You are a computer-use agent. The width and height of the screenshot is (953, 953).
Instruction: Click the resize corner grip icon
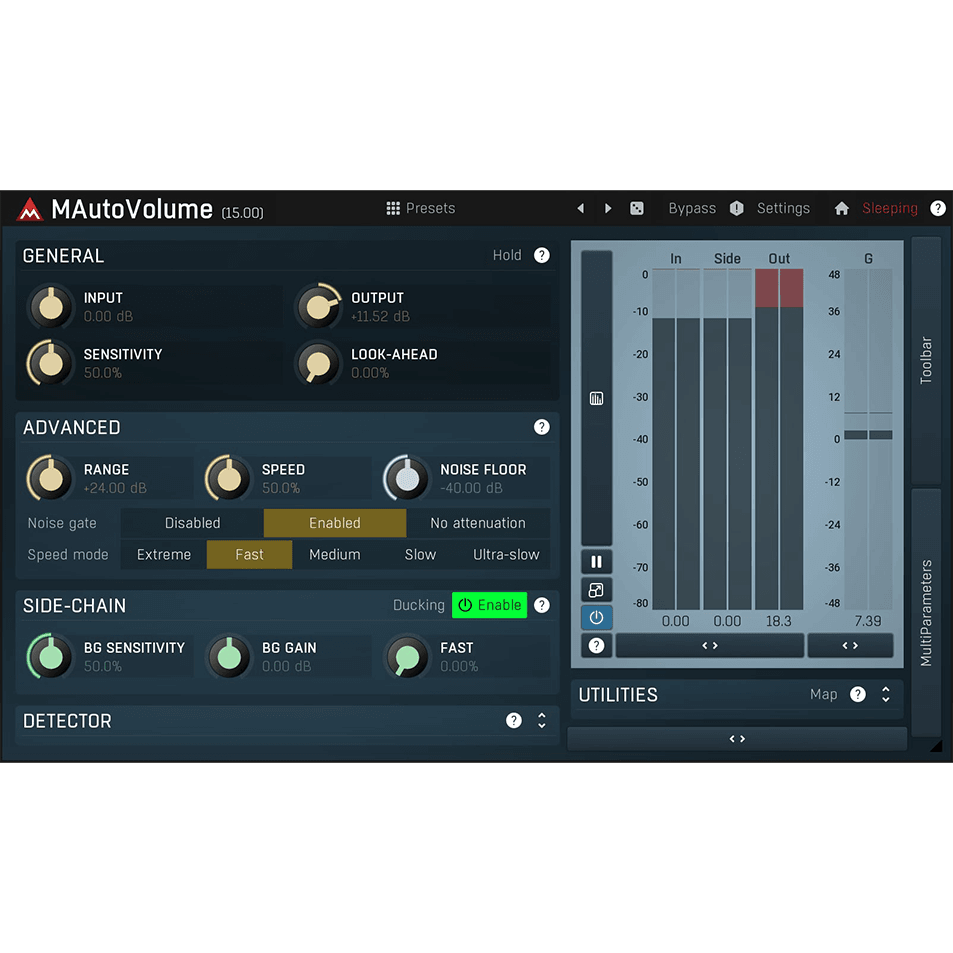pos(936,746)
